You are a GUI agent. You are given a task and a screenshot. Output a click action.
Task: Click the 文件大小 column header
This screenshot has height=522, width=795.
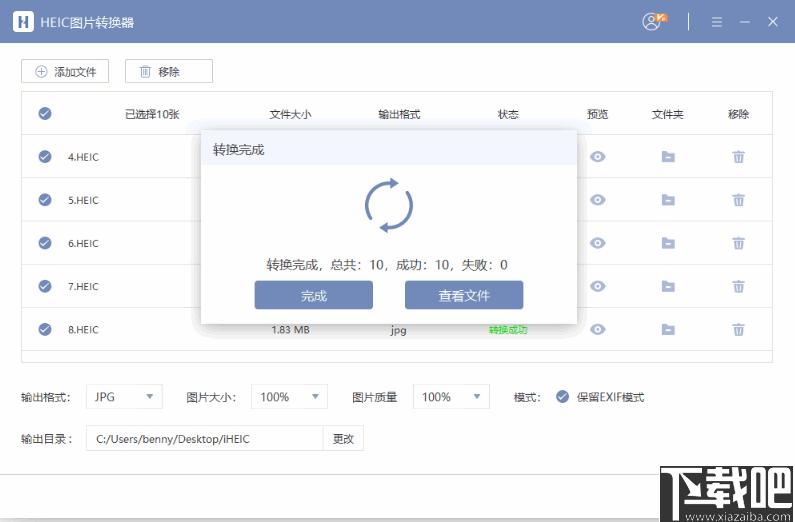point(291,114)
